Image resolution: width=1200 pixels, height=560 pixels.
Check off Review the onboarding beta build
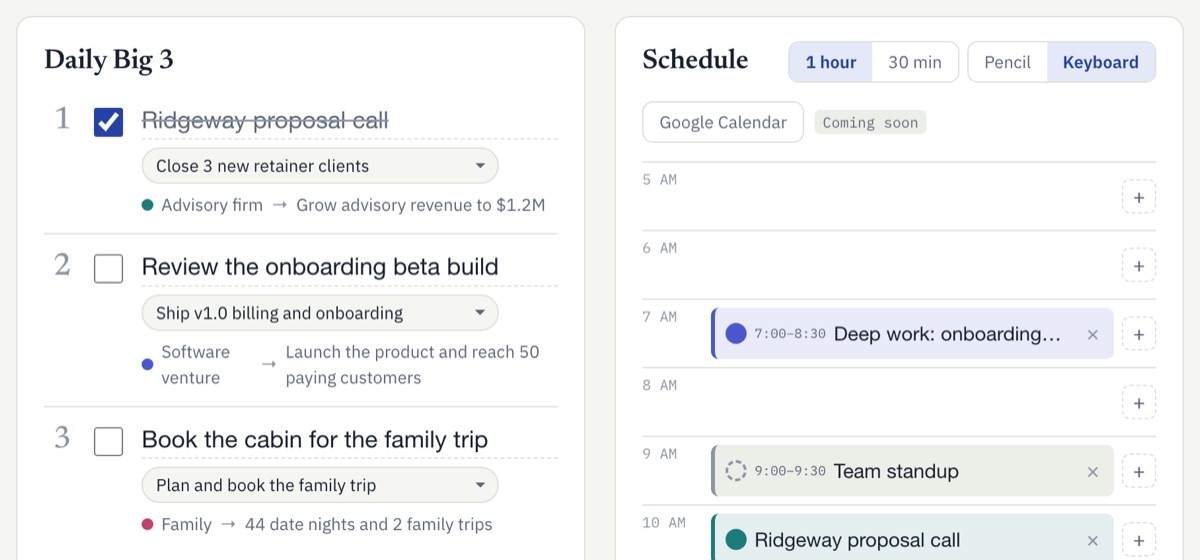(x=108, y=269)
